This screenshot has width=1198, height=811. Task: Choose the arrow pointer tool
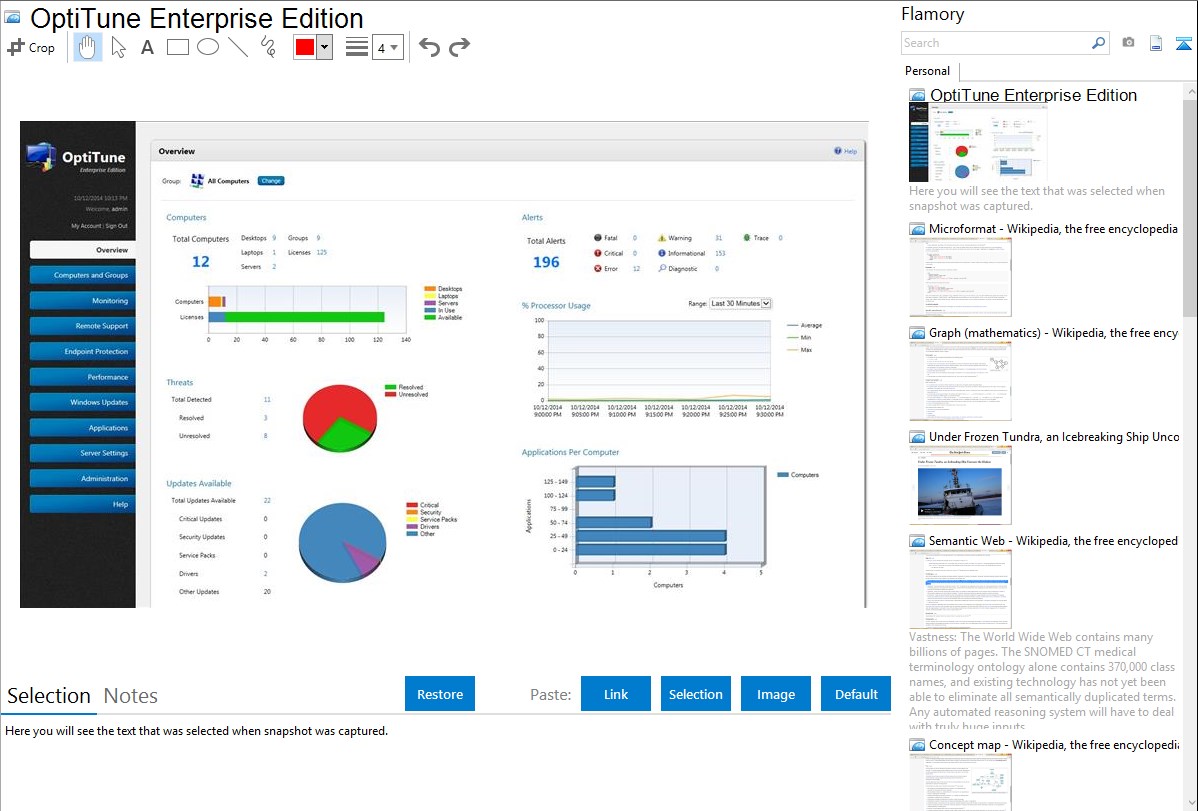tap(118, 47)
